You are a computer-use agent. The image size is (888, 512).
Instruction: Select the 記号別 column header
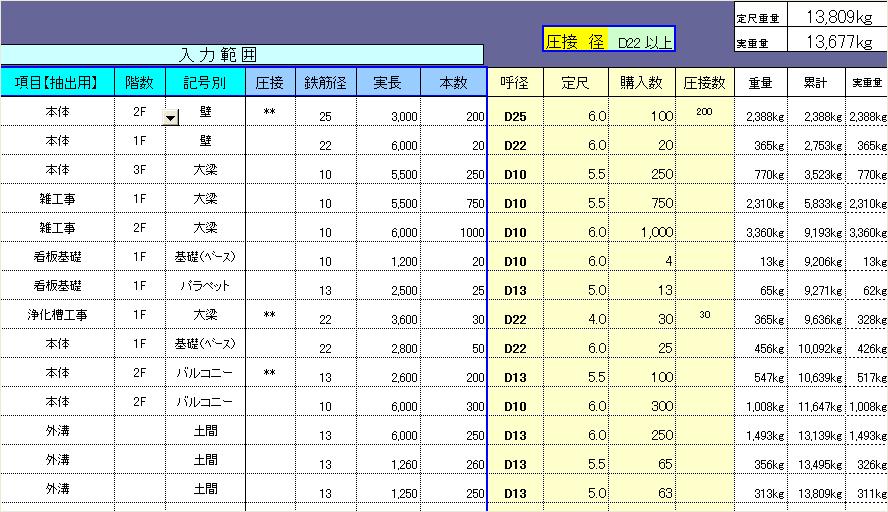click(x=205, y=83)
